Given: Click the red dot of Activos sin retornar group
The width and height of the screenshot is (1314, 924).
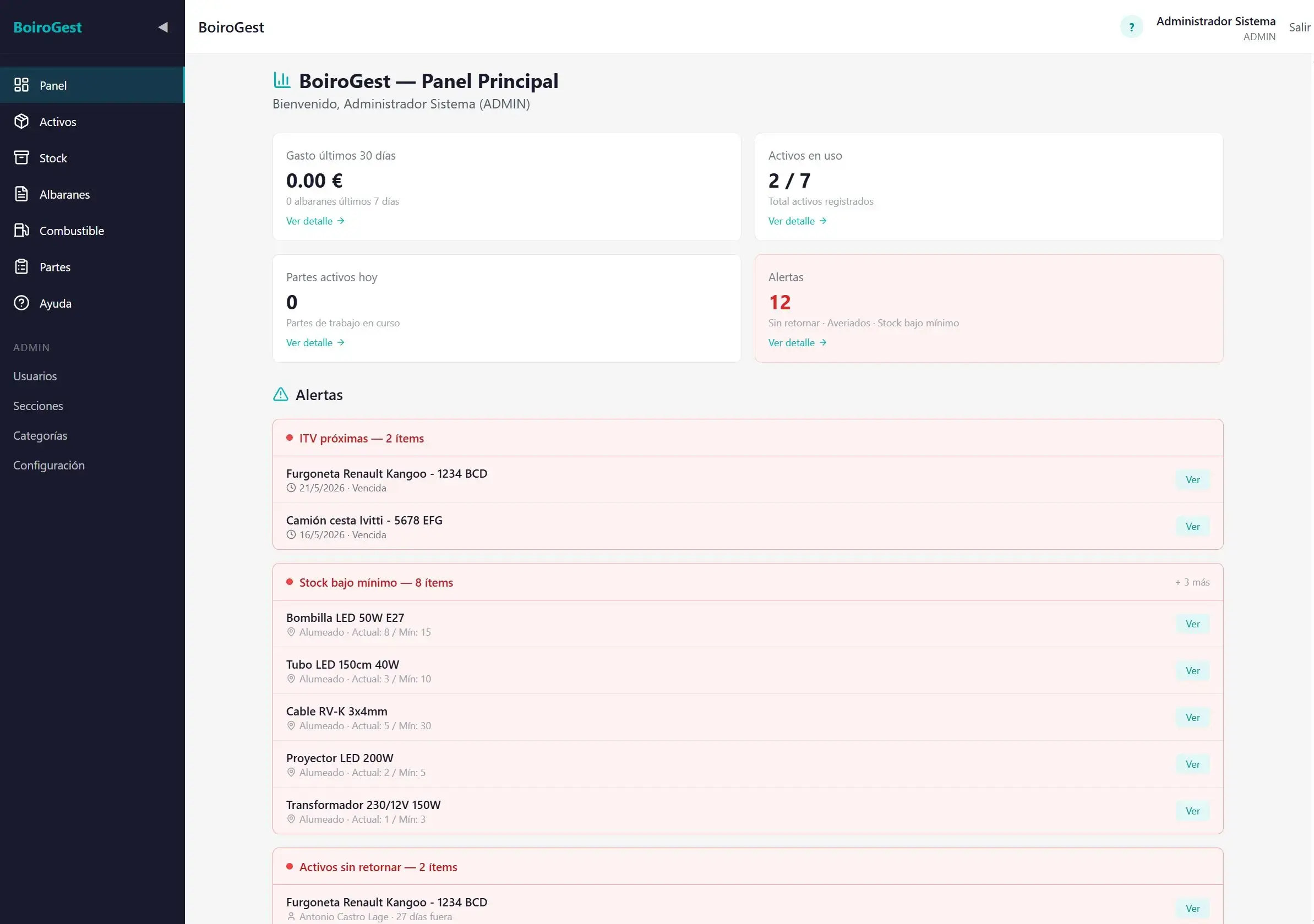Looking at the screenshot, I should (x=290, y=866).
